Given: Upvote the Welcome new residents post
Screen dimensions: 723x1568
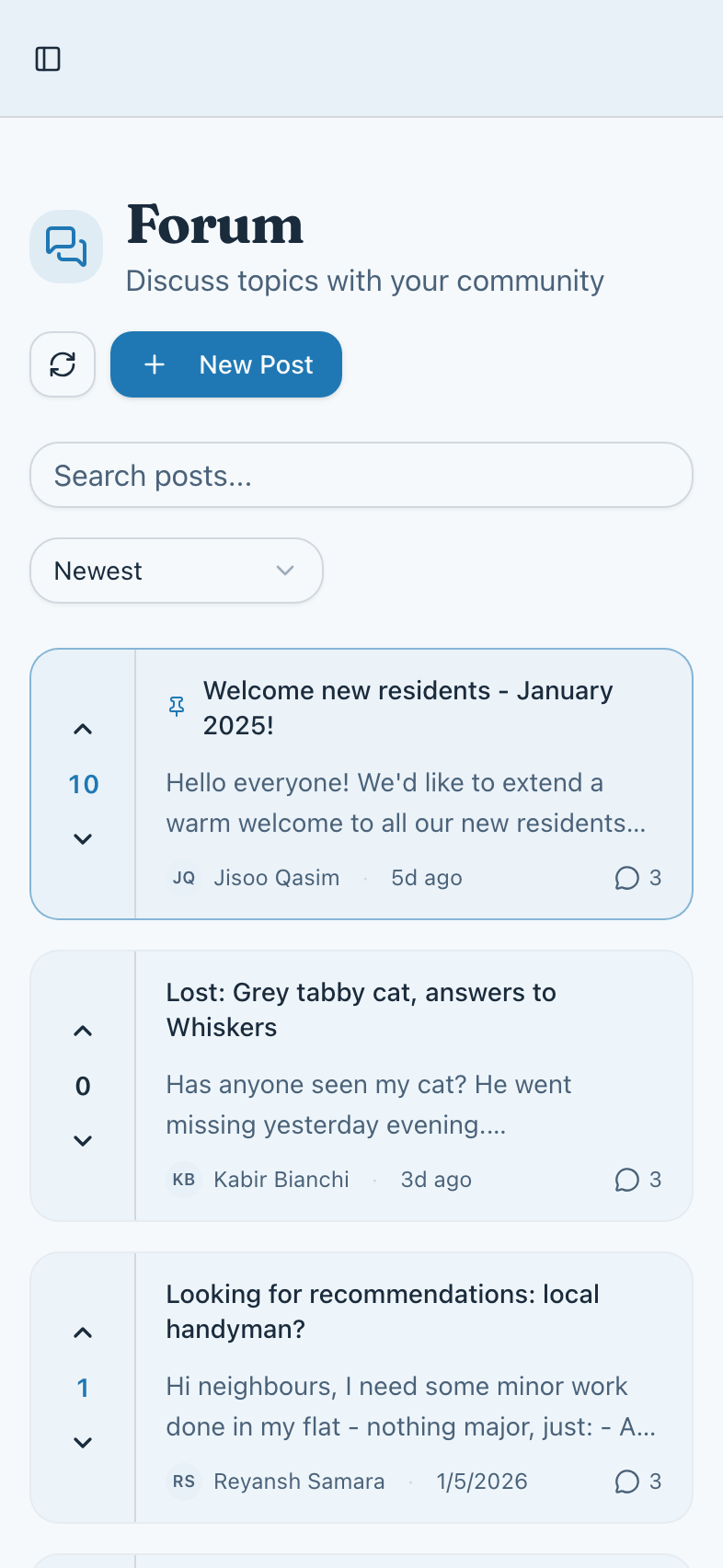Looking at the screenshot, I should [83, 730].
